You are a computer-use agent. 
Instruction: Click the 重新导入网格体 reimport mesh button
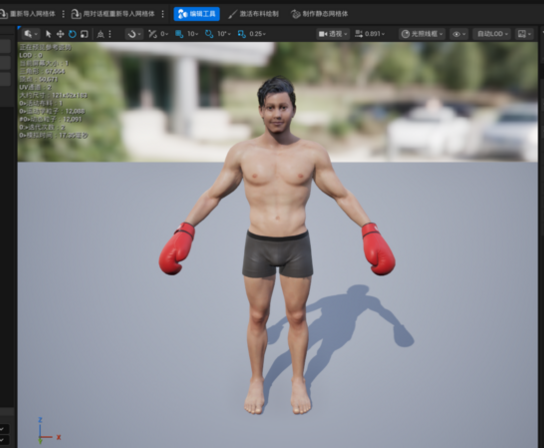28,14
